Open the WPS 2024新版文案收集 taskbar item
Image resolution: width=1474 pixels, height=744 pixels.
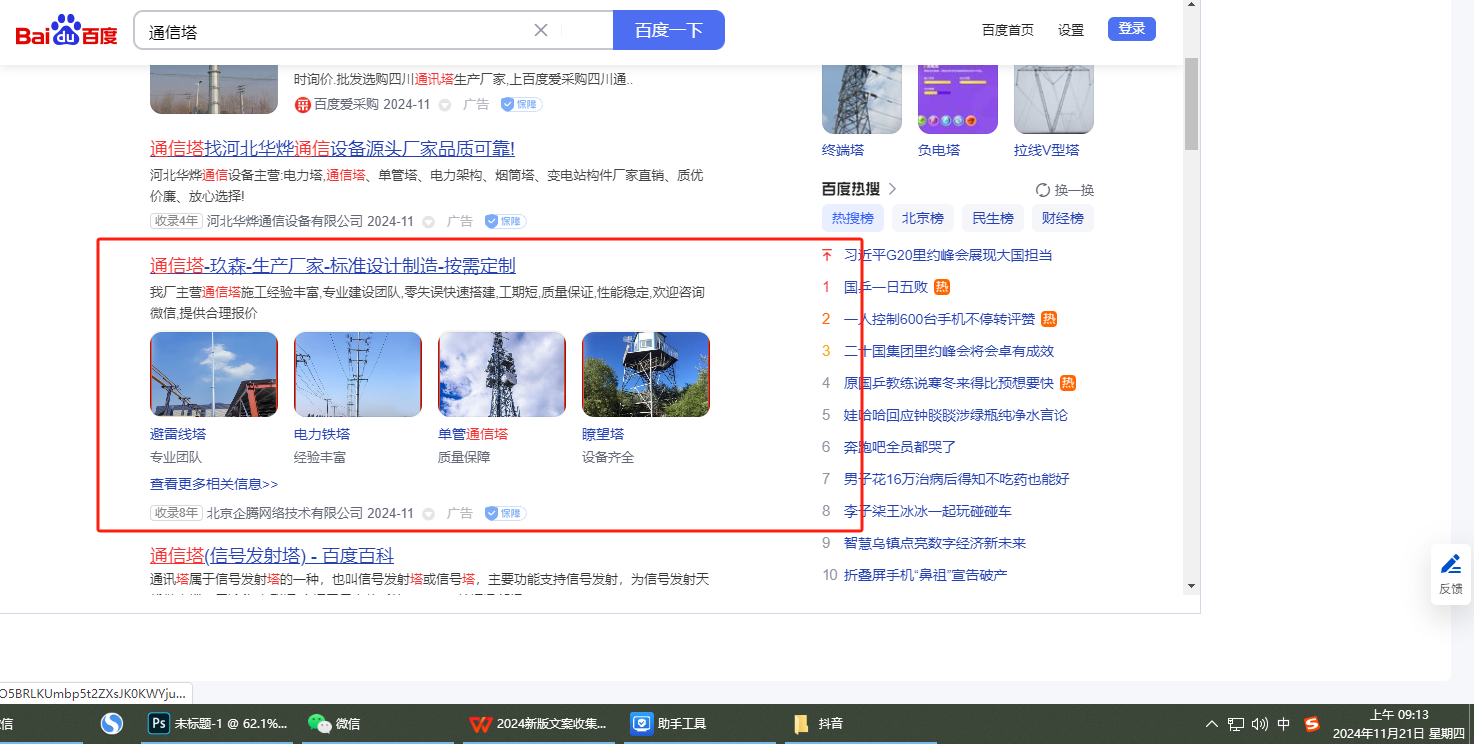(539, 723)
